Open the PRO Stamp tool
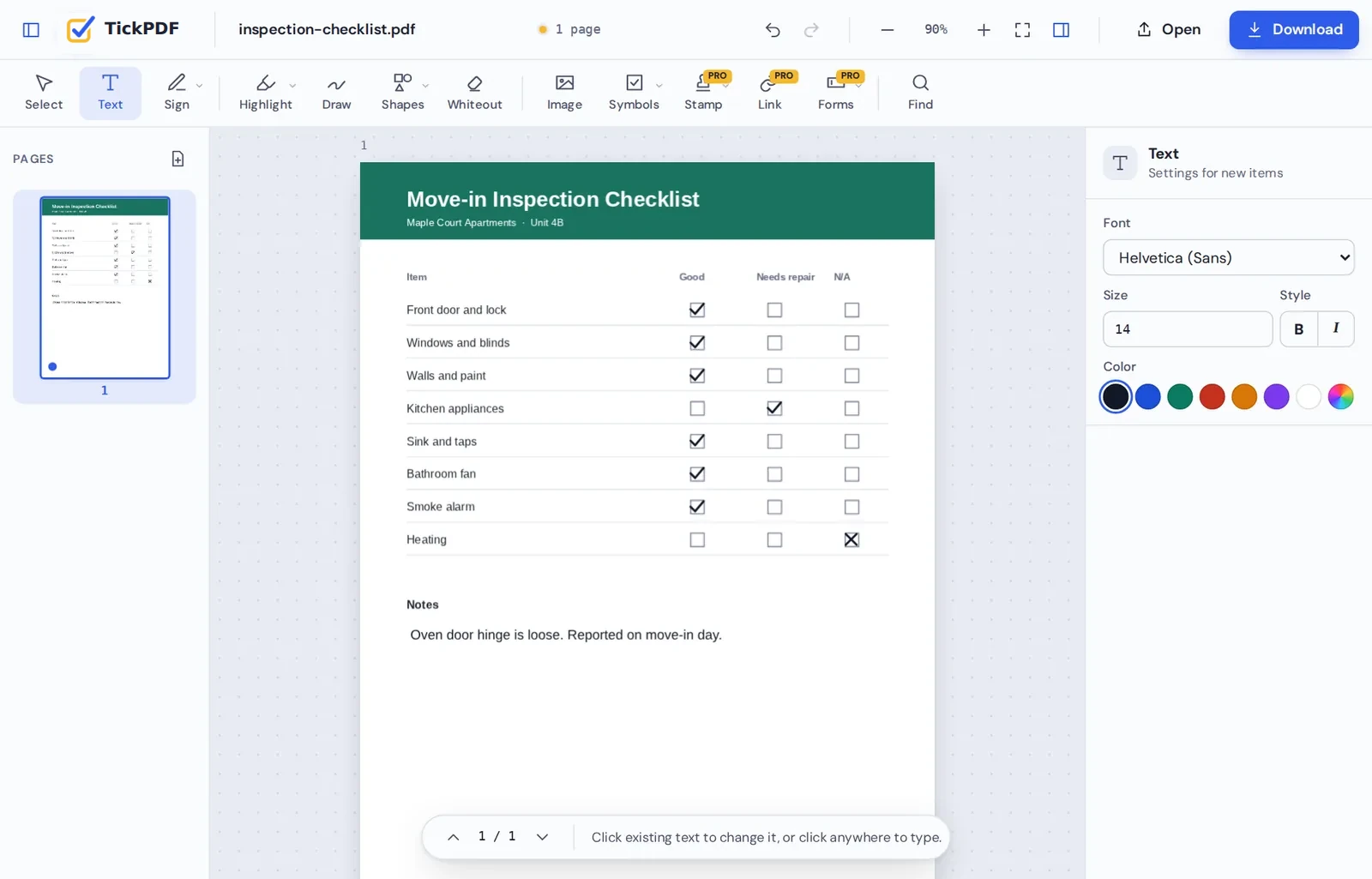The height and width of the screenshot is (879, 1372). (703, 93)
